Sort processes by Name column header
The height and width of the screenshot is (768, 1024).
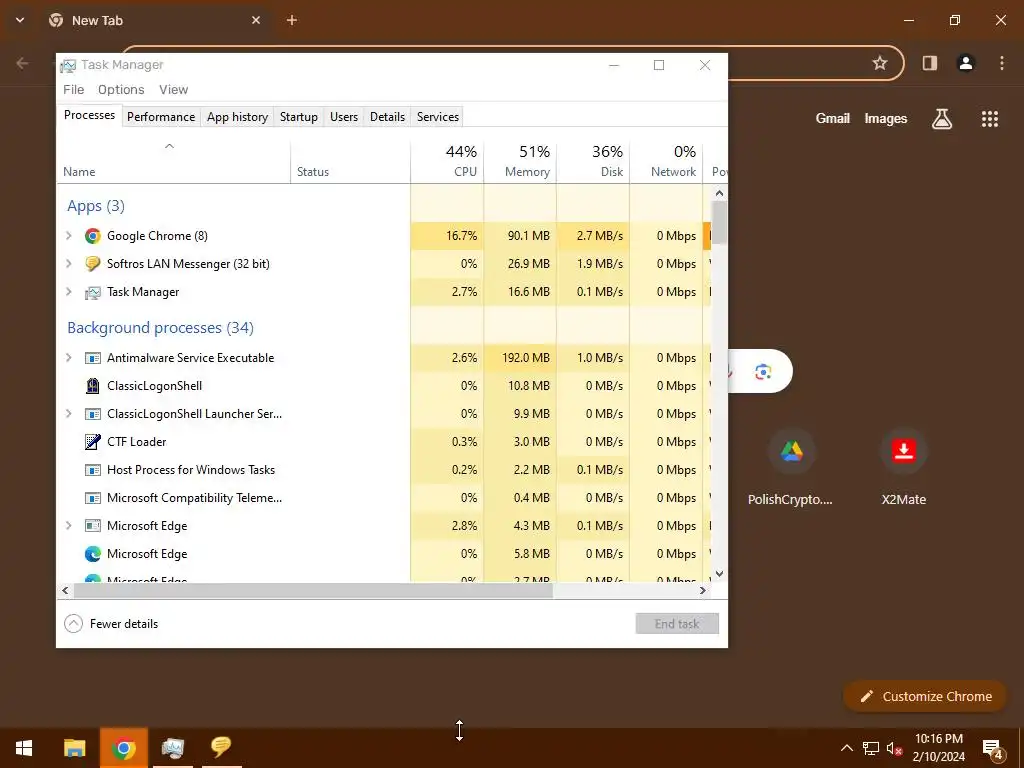pos(174,161)
